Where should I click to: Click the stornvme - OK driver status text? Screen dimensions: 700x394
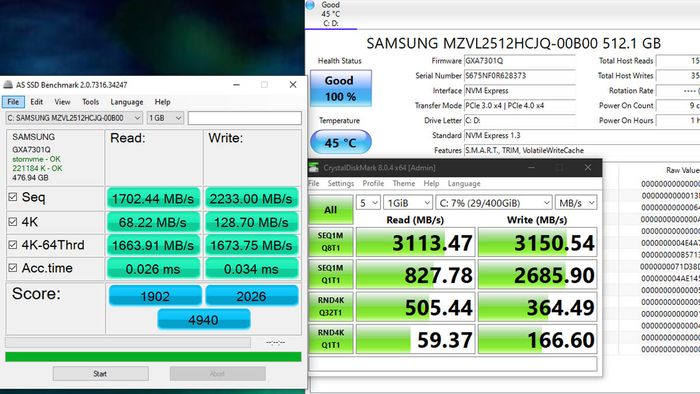(36, 159)
